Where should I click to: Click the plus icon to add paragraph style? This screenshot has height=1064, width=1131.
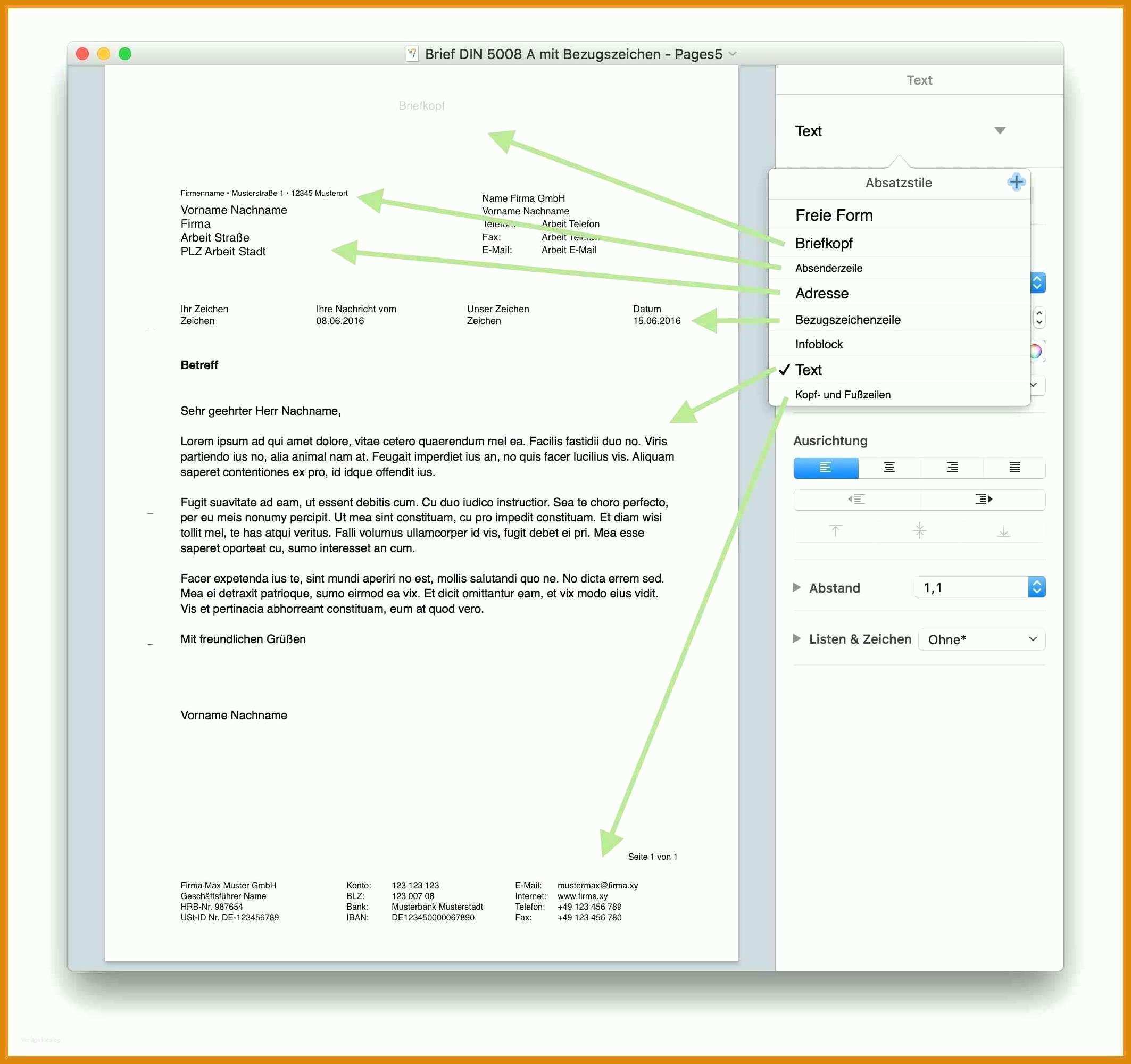tap(1016, 182)
